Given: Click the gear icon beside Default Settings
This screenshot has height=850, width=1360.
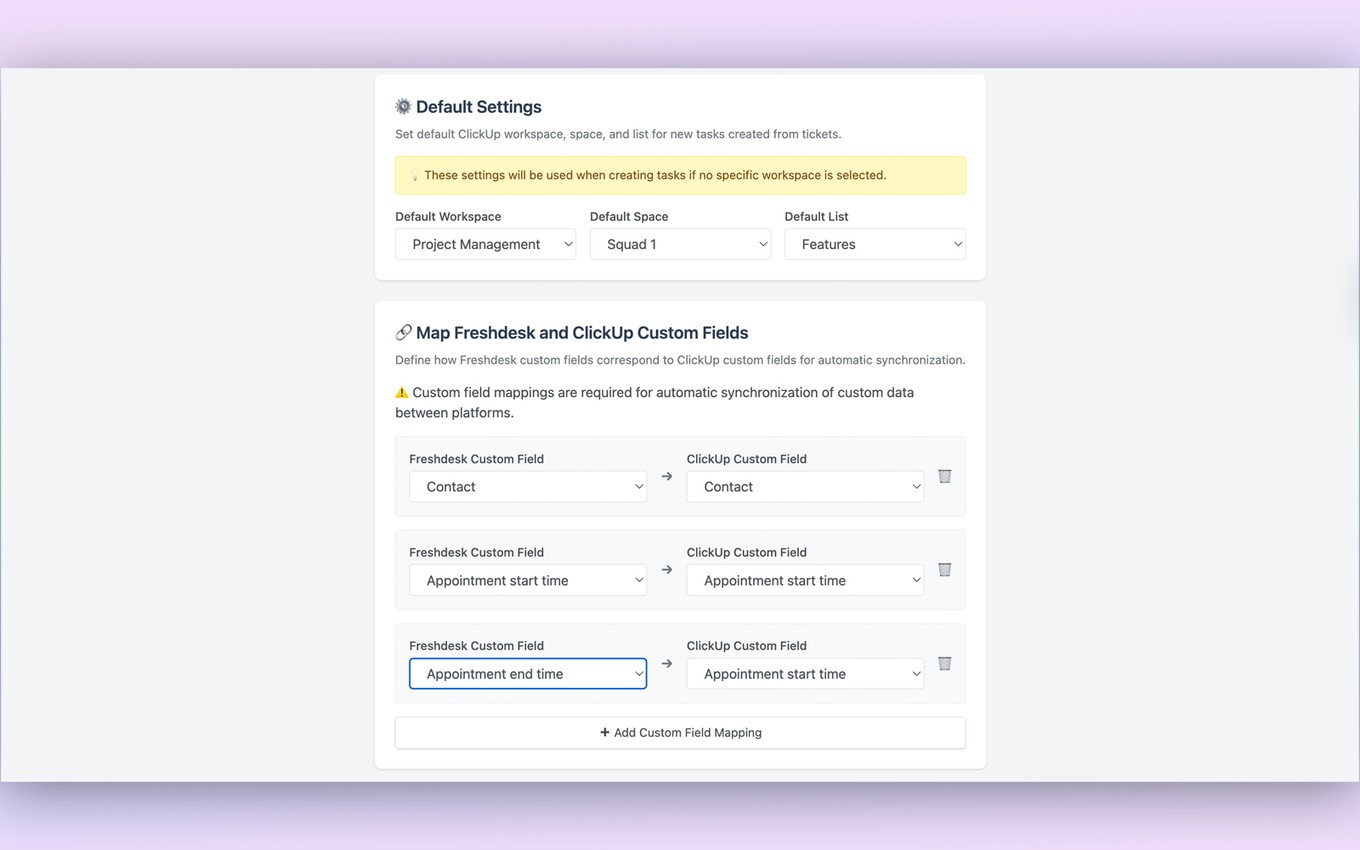Looking at the screenshot, I should tap(403, 106).
